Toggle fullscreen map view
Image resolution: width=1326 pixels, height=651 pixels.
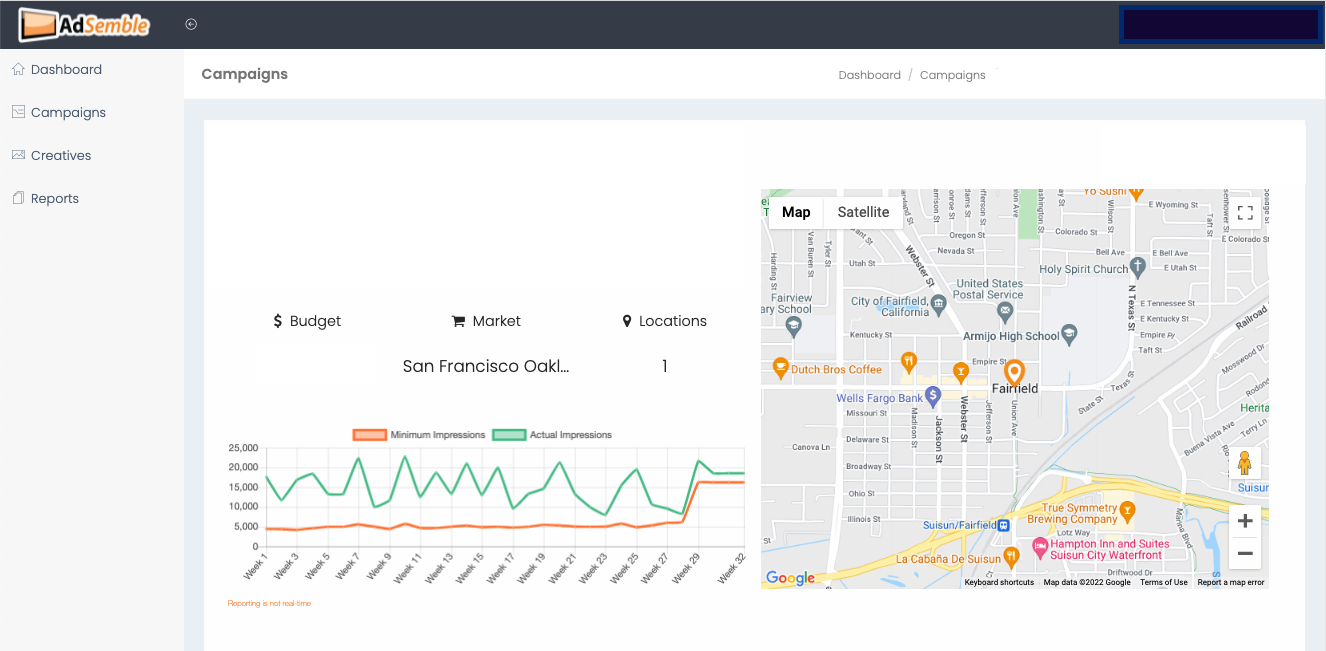[1245, 213]
